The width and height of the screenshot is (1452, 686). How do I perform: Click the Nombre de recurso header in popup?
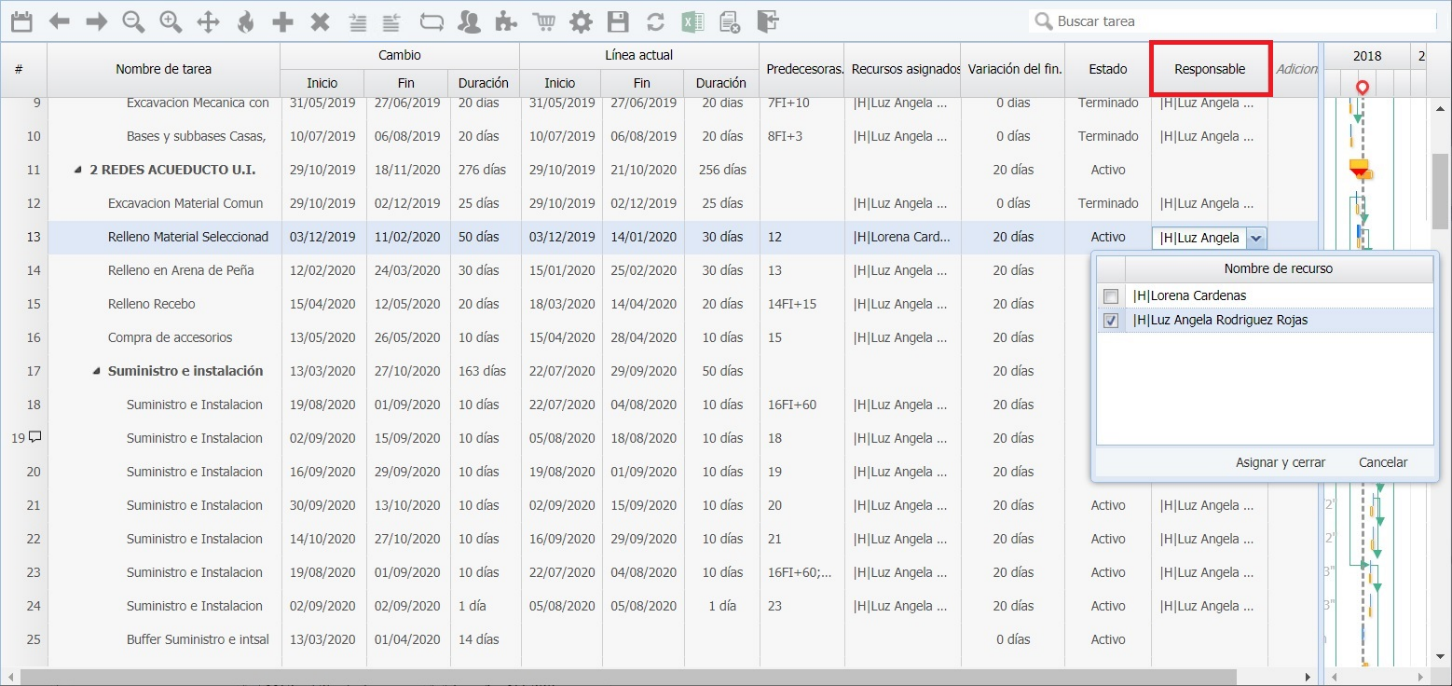[x=1278, y=268]
